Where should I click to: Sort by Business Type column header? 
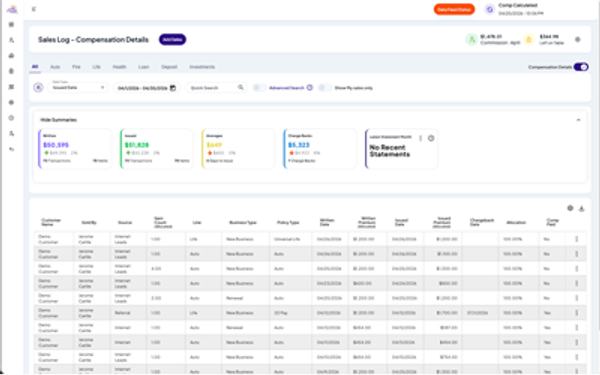(243, 222)
